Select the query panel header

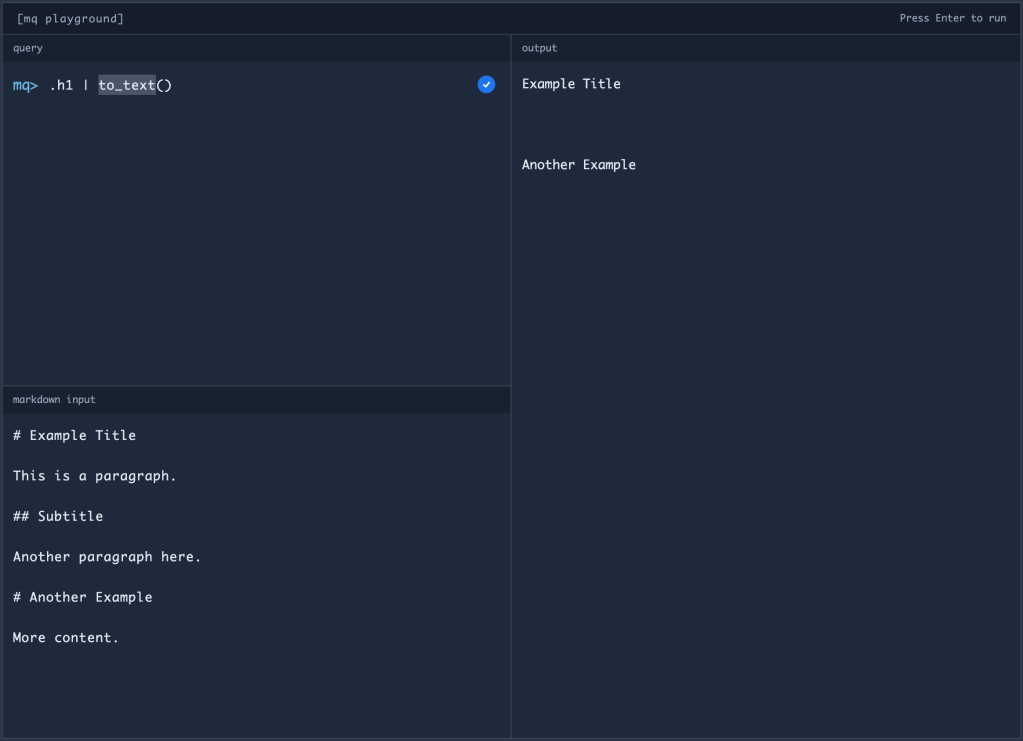28,48
